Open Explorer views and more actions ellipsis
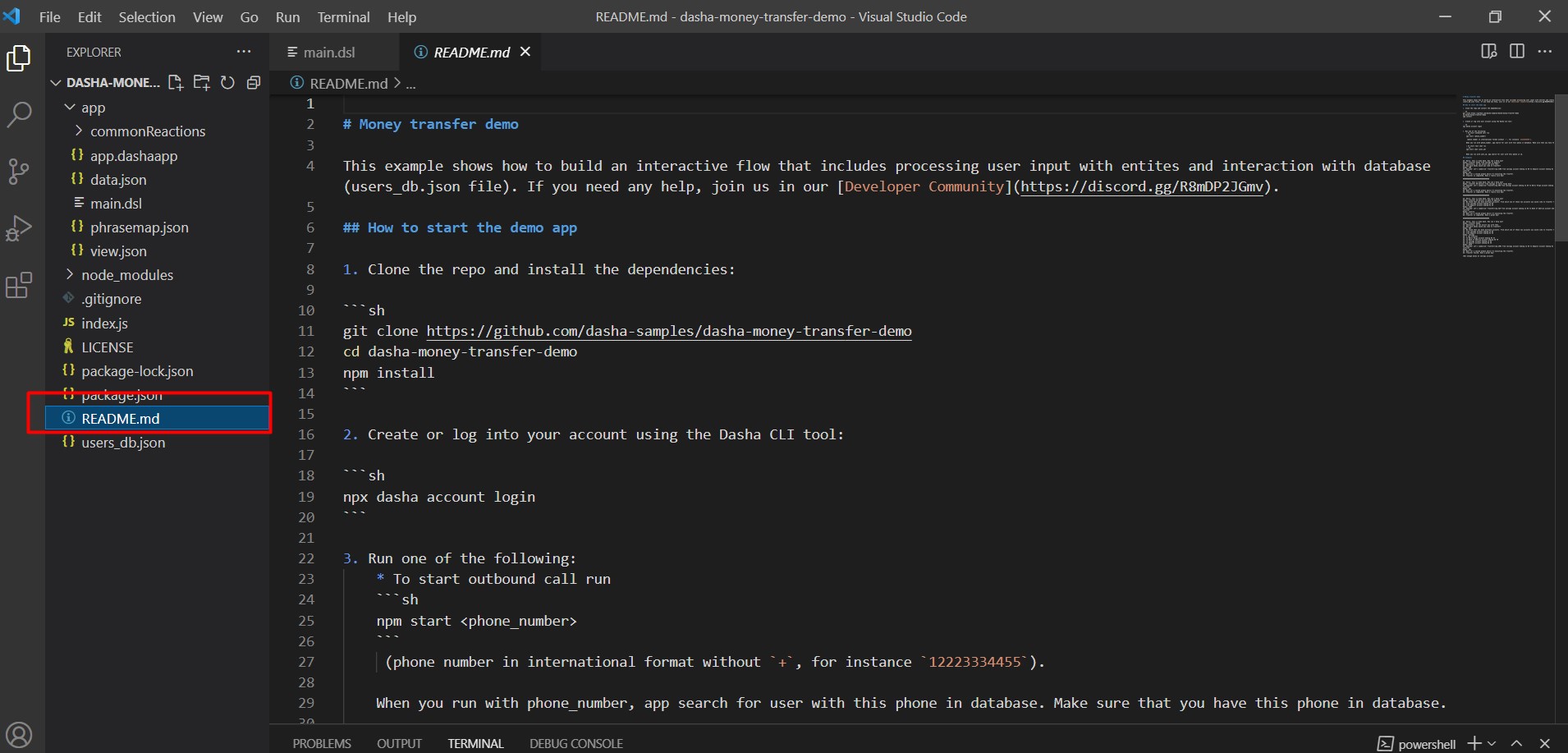The width and height of the screenshot is (1568, 753). pos(244,52)
